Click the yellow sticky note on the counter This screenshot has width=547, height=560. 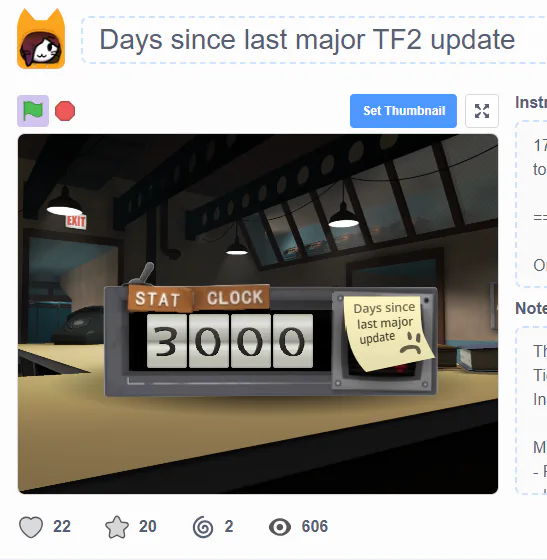tap(388, 332)
